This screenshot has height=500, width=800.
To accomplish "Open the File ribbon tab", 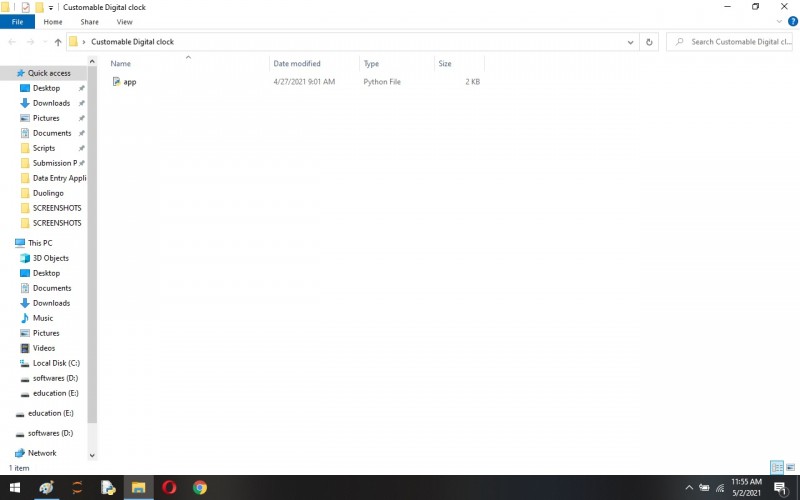I will coord(17,22).
